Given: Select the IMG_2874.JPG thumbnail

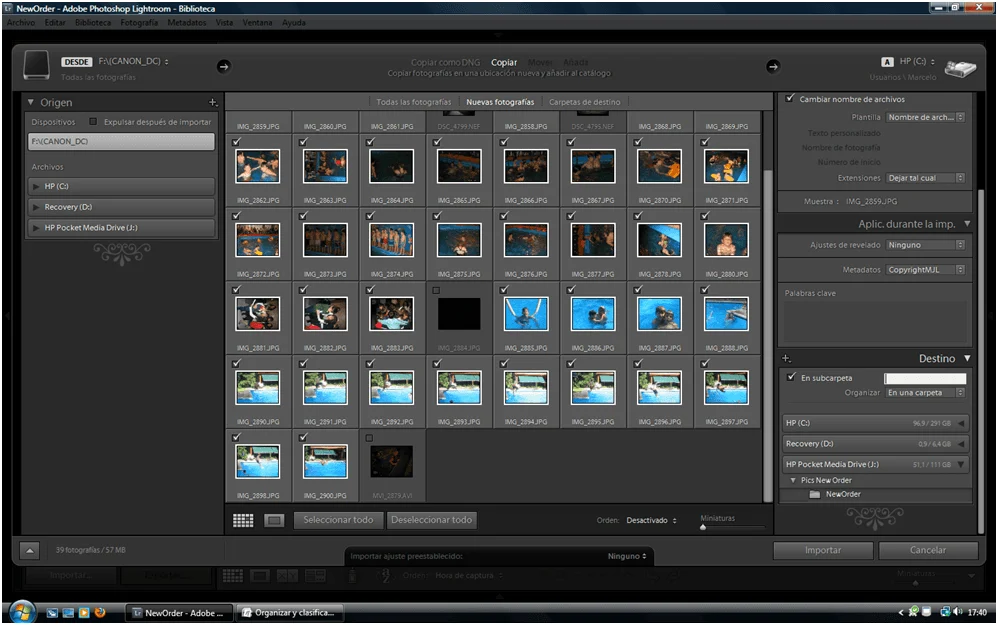Looking at the screenshot, I should pyautogui.click(x=391, y=240).
